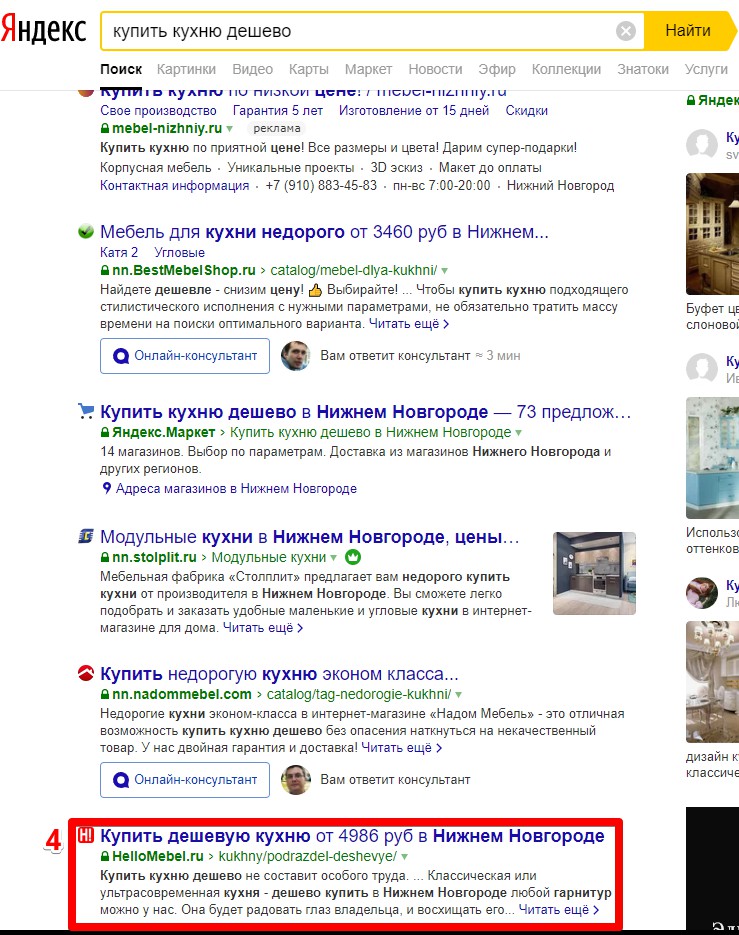This screenshot has width=739, height=935.
Task: Open dropdown arrow after Модульные кухни breadcrumb
Action: click(333, 558)
